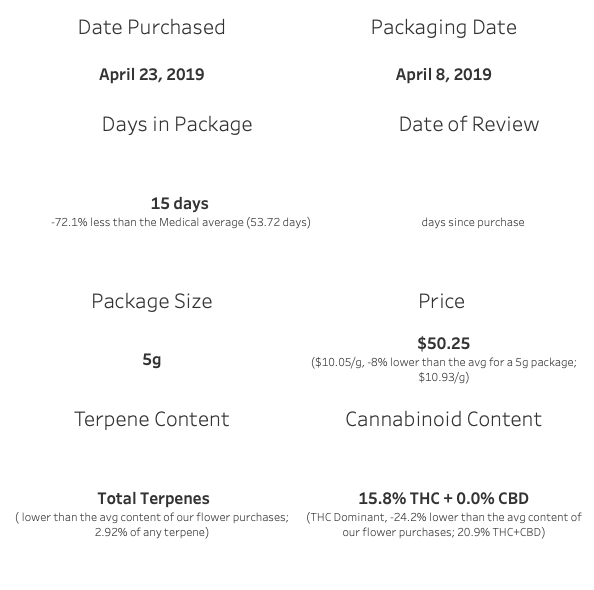Screen dimensions: 594x590
Task: Select the 15 days value
Action: [180, 203]
